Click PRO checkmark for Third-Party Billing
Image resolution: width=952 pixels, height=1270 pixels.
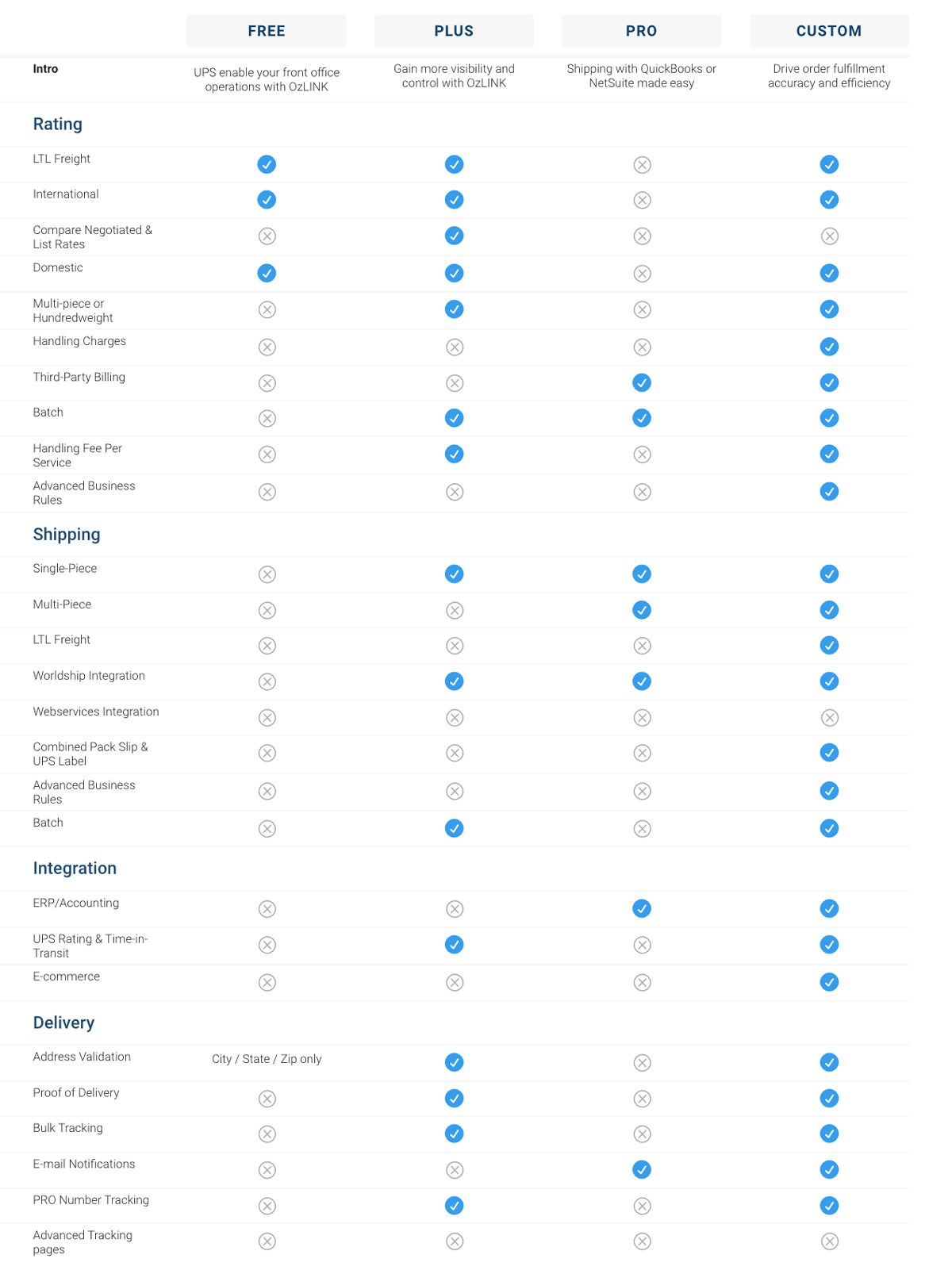642,383
